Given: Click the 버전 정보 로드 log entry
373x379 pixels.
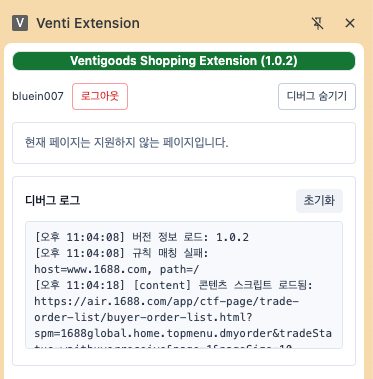Looking at the screenshot, I should coord(142,237).
